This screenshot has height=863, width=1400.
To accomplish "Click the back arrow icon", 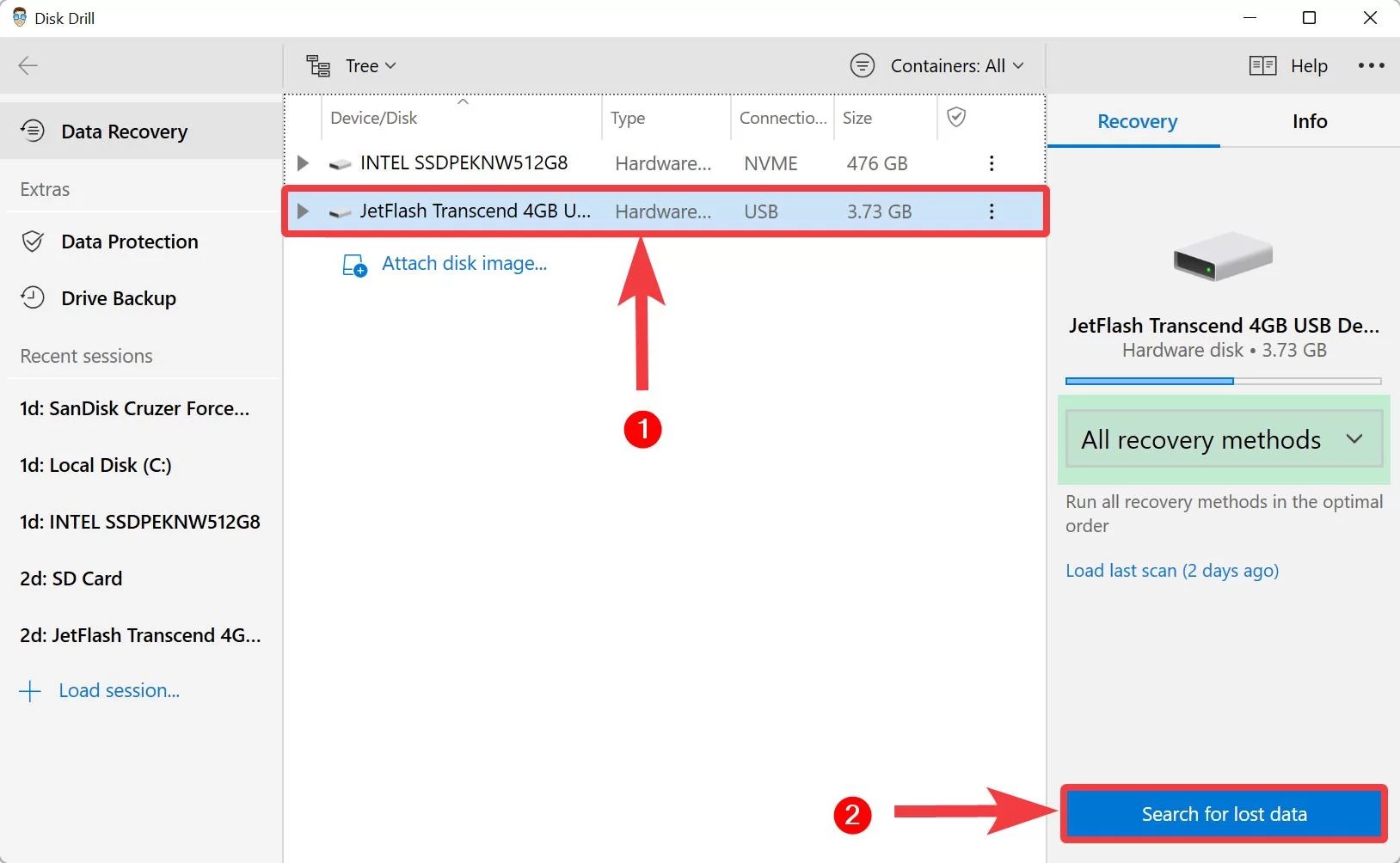I will [x=28, y=66].
